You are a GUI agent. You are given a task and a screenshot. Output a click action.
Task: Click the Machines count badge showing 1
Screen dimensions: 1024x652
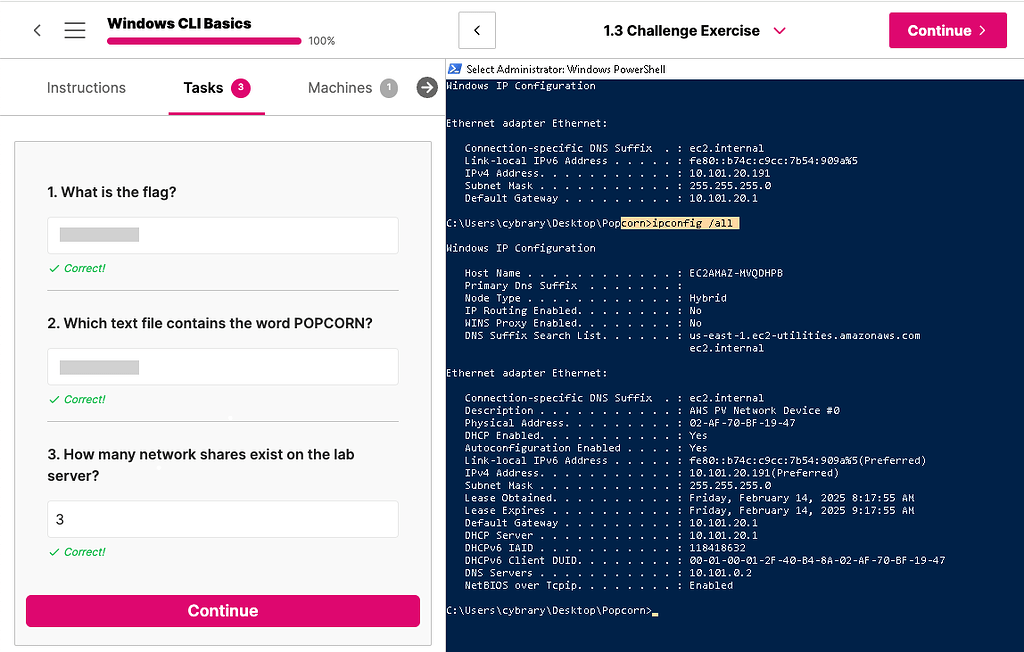(389, 88)
